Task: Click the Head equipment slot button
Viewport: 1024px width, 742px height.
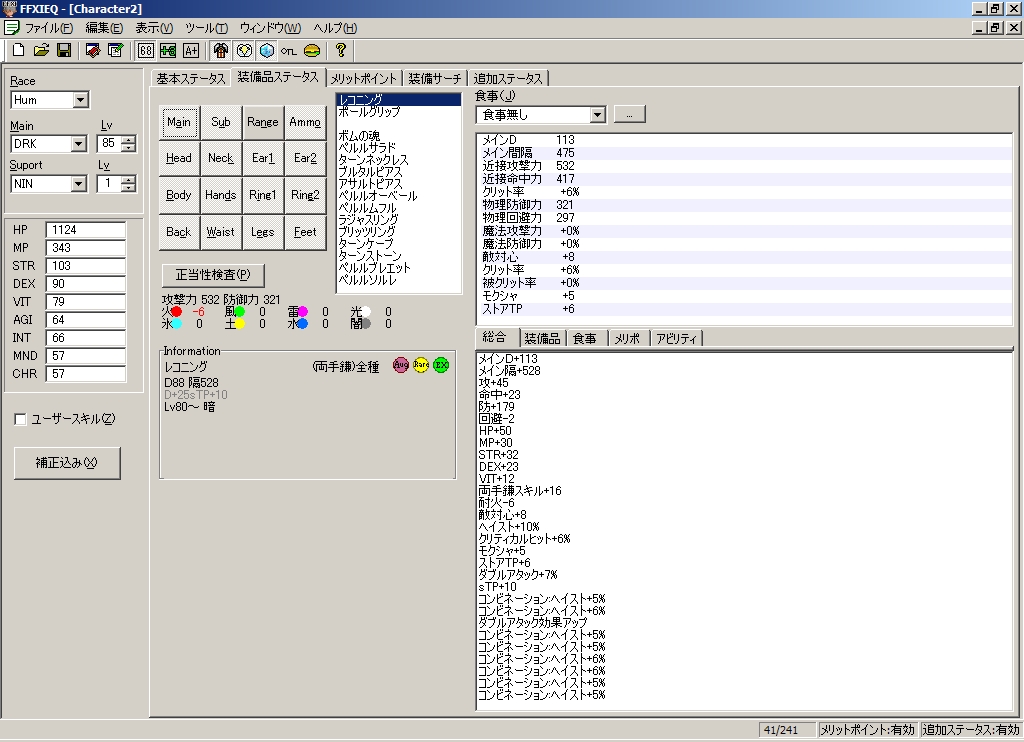Action: pos(179,158)
